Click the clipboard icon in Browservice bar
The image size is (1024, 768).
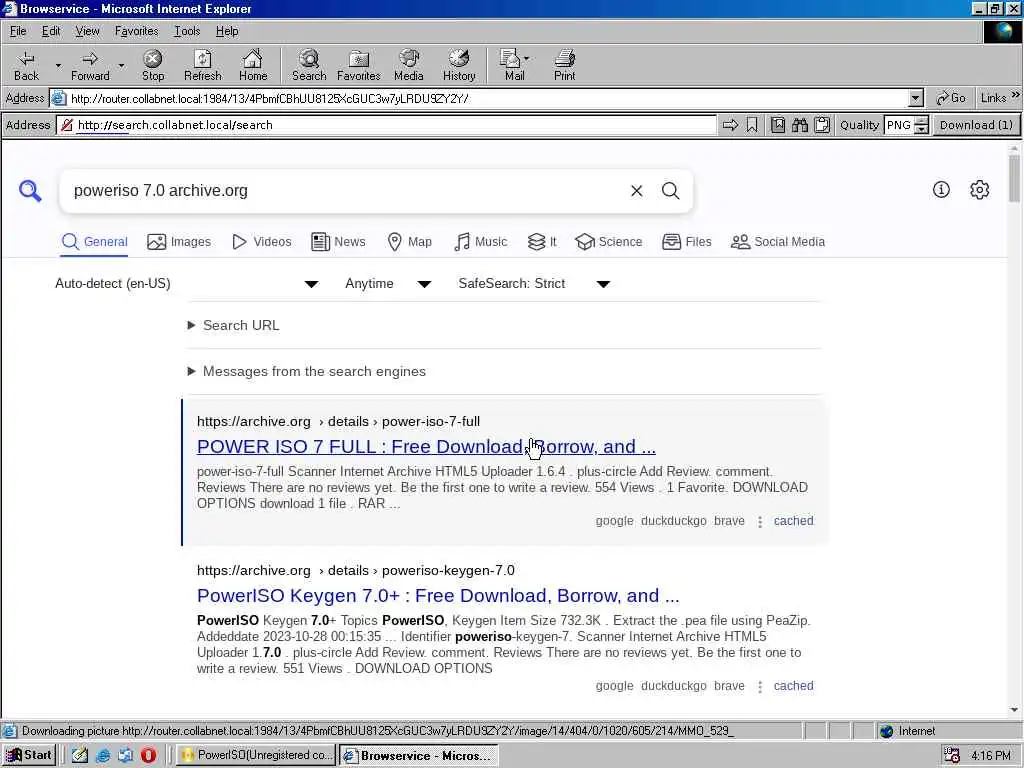[822, 125]
